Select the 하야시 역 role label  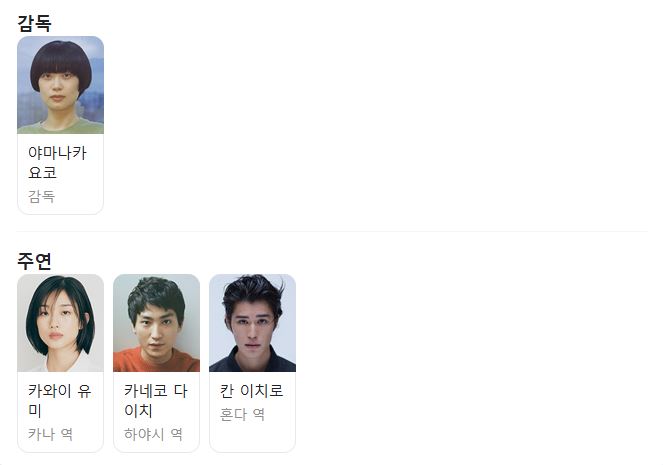[x=153, y=434]
